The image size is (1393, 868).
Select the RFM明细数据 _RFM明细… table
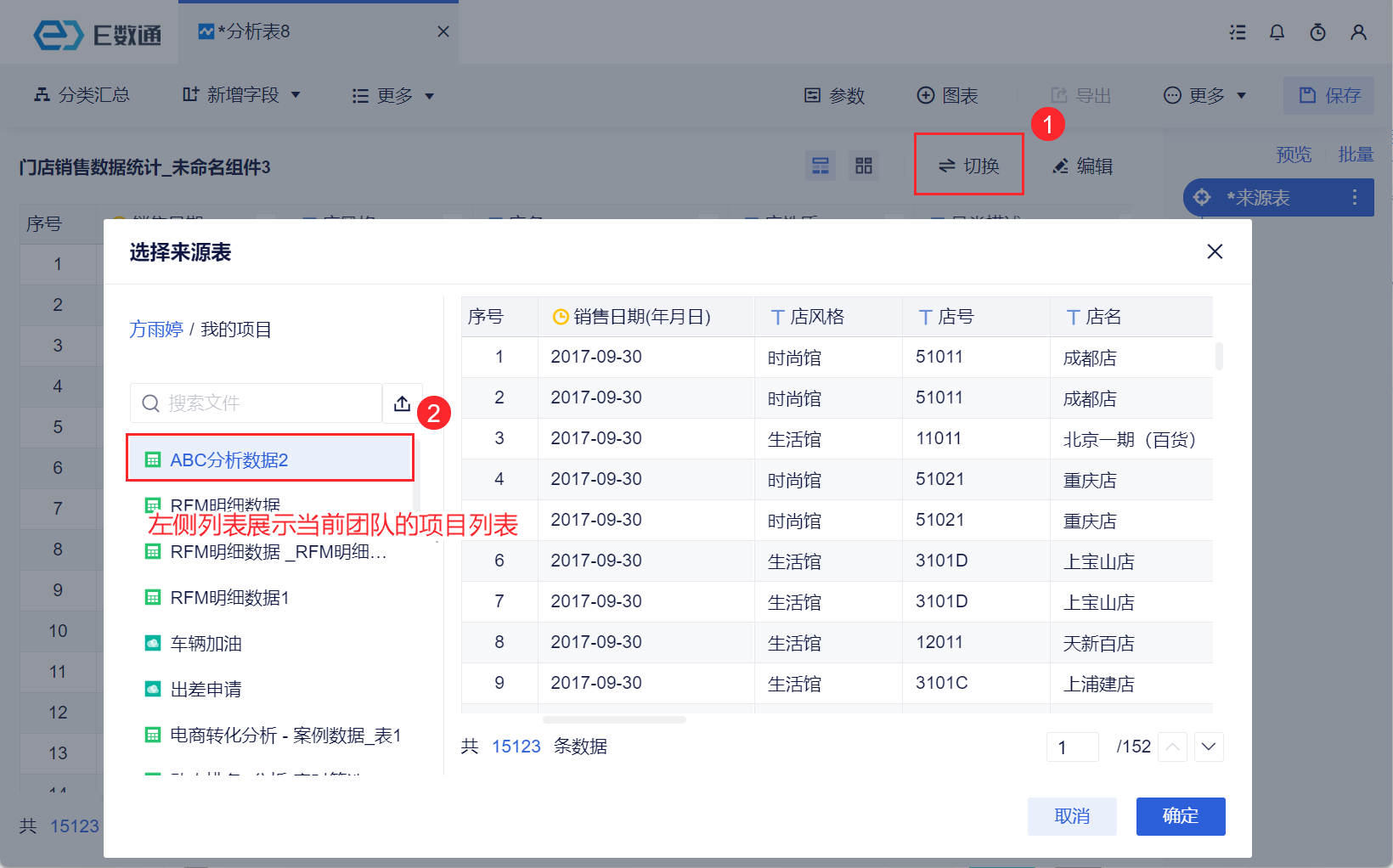[270, 552]
